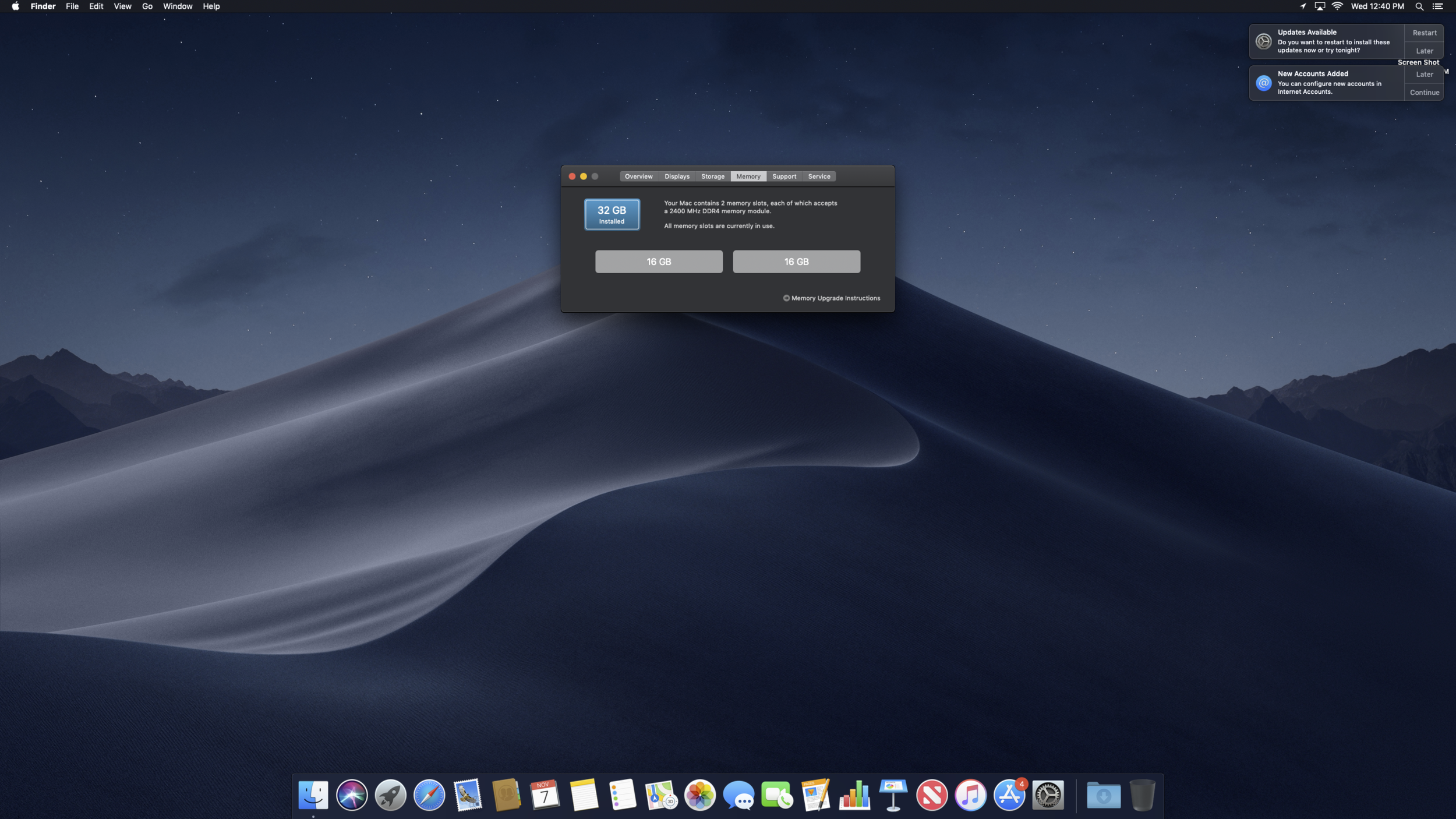The height and width of the screenshot is (819, 1456).
Task: Click Later in New Accounts Added notification
Action: click(1424, 74)
